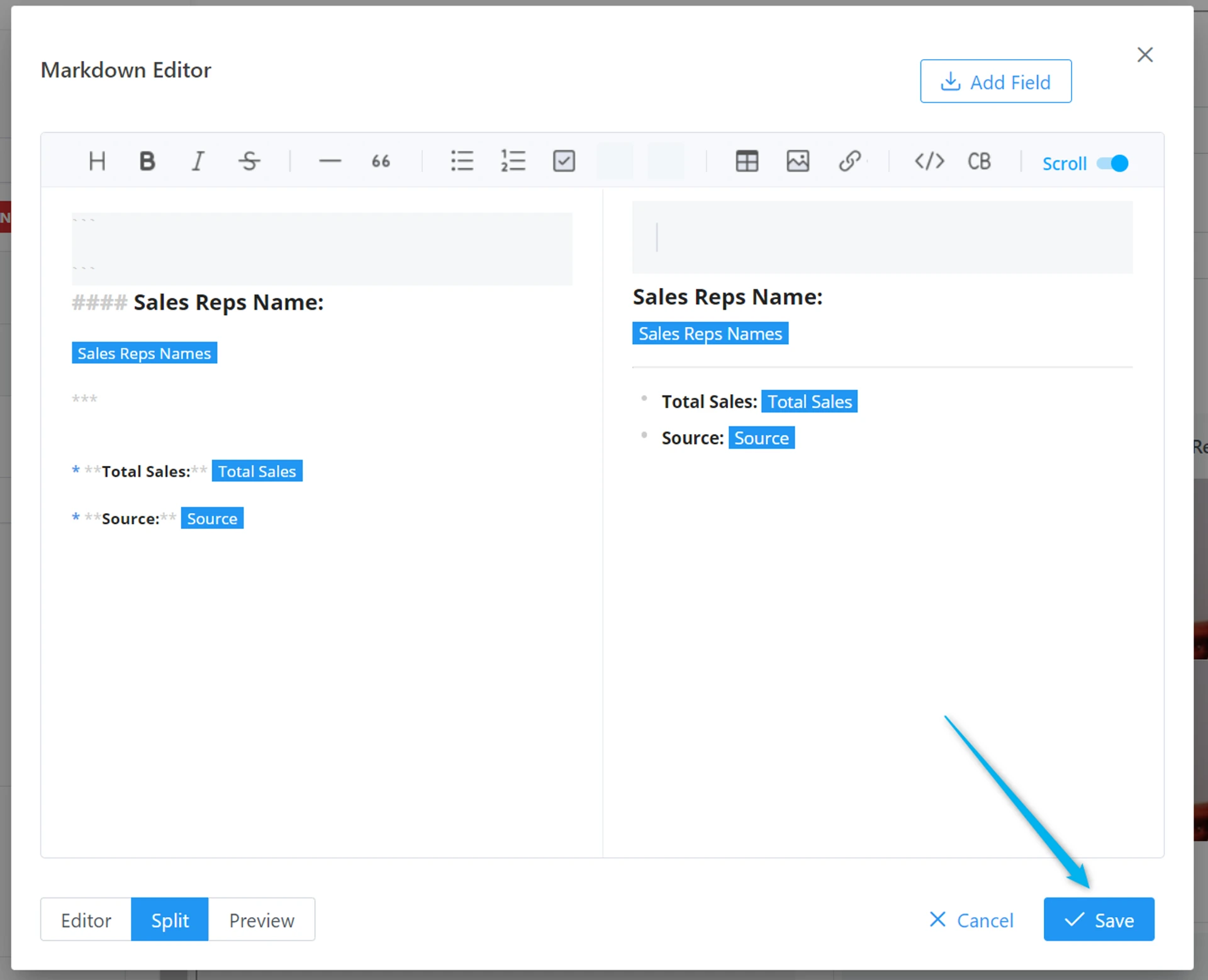
Task: Switch to Preview view mode
Action: pyautogui.click(x=262, y=920)
